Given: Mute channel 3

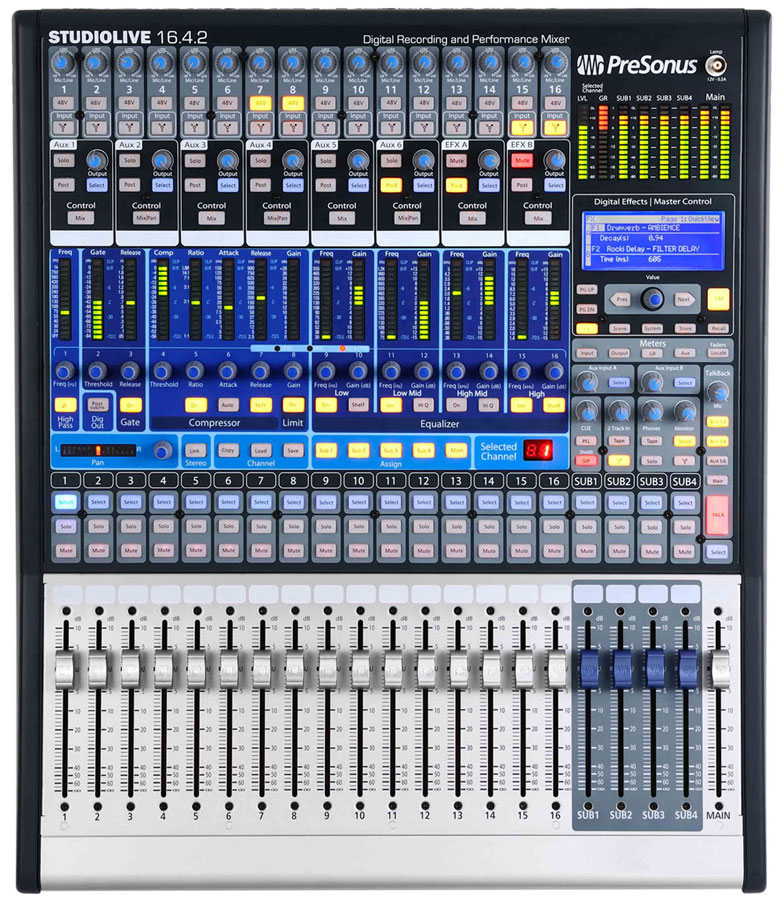Looking at the screenshot, I should point(131,550).
